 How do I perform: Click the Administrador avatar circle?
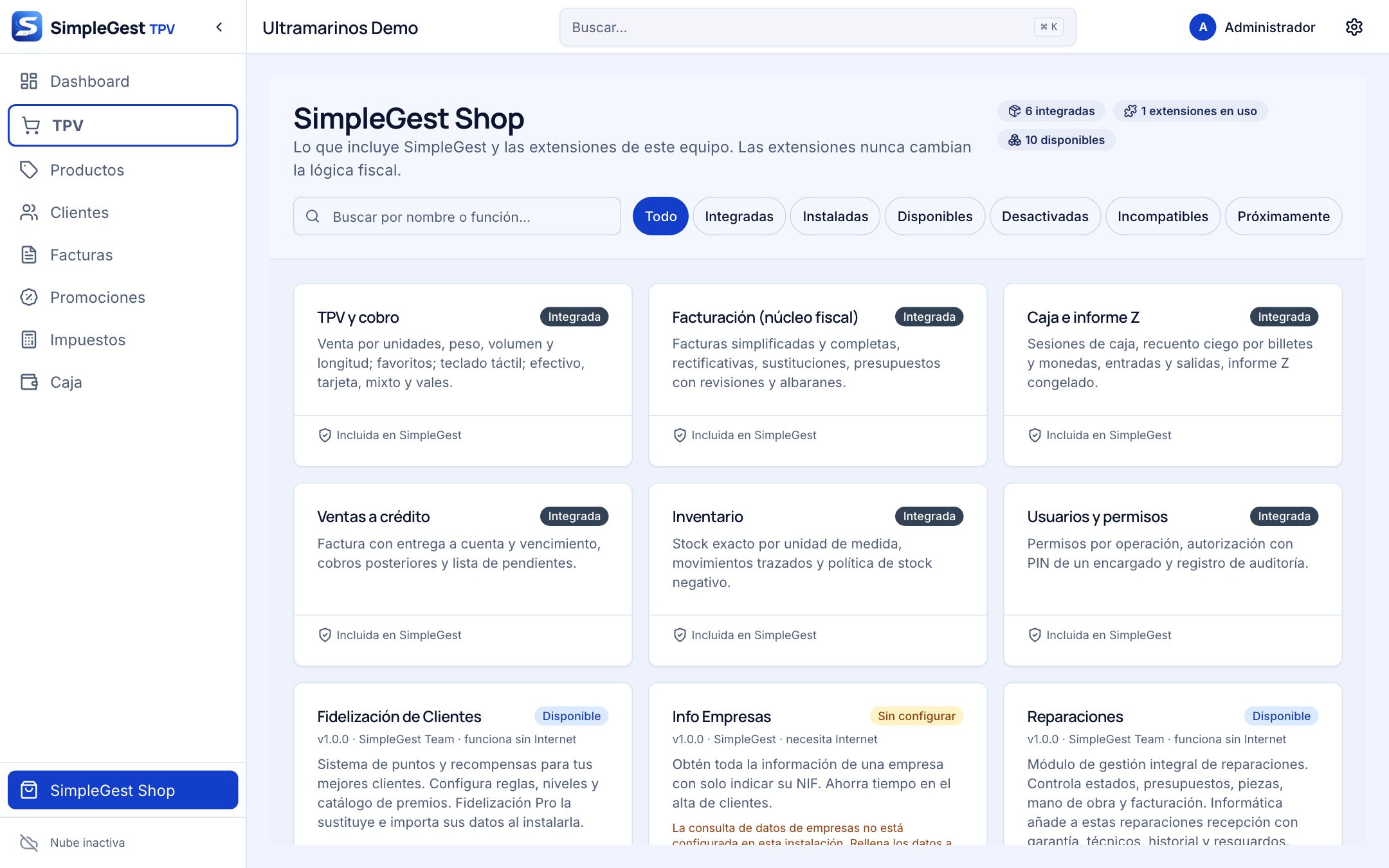[x=1203, y=27]
